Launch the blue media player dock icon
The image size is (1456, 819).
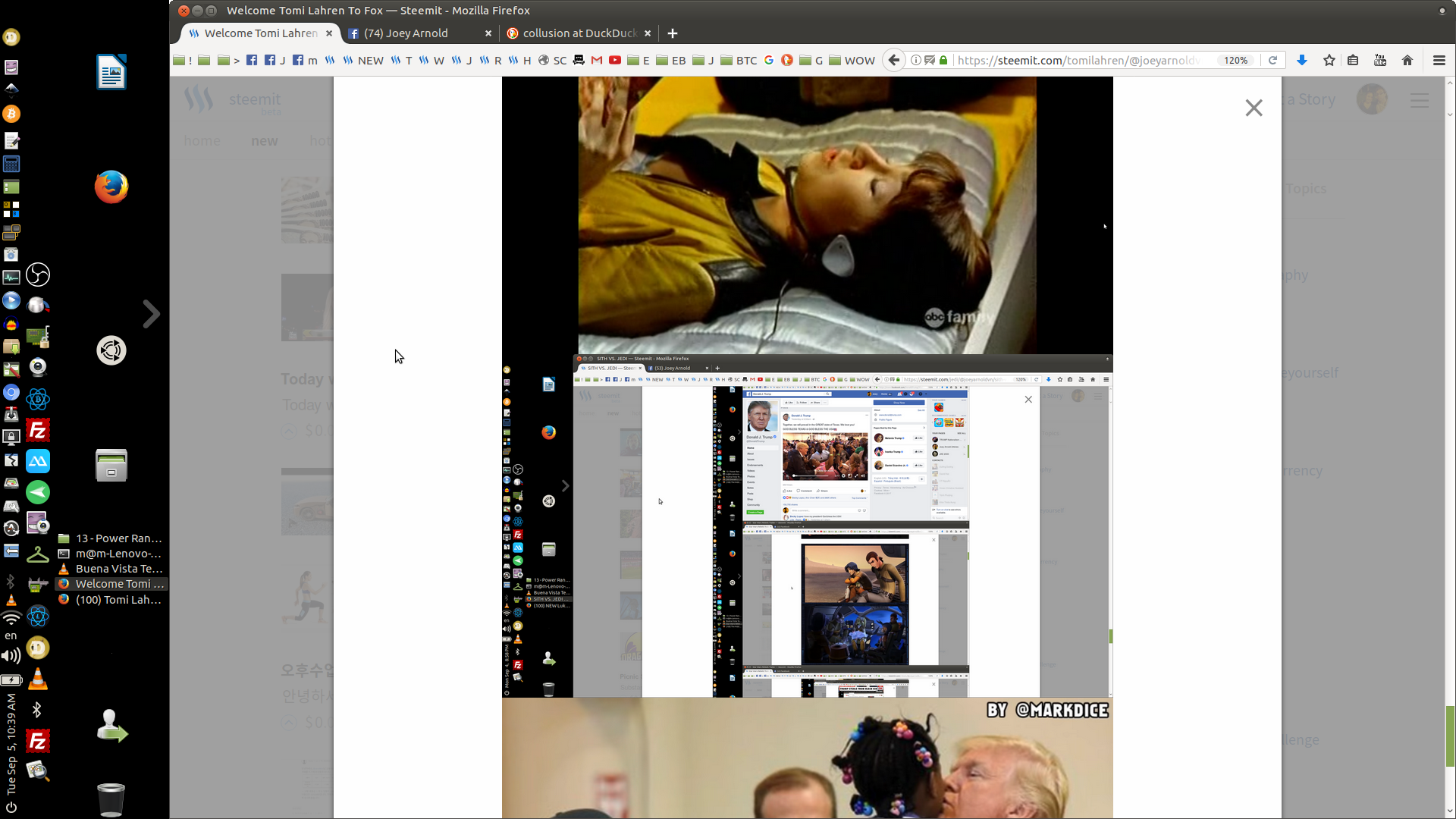pos(11,300)
